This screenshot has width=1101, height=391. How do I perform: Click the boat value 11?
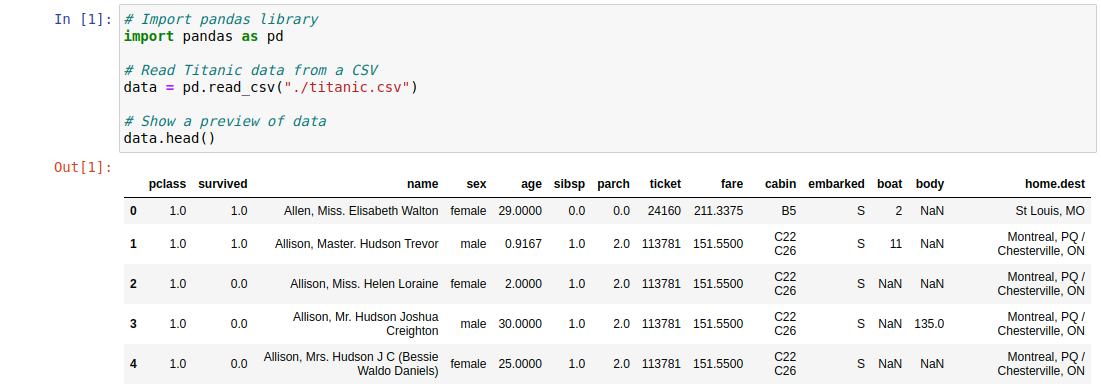coord(895,244)
